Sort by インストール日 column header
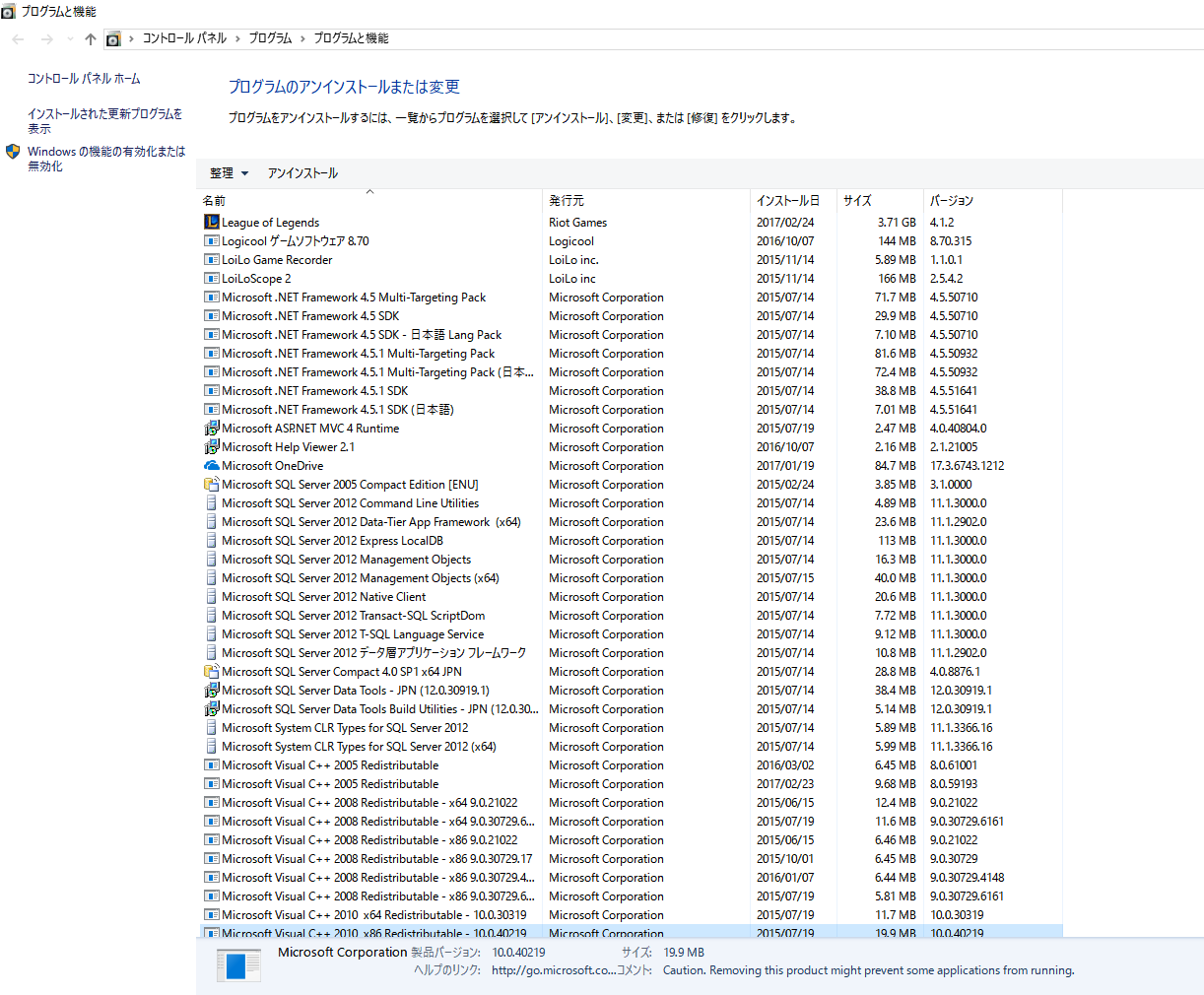This screenshot has height=995, width=1204. coord(793,200)
